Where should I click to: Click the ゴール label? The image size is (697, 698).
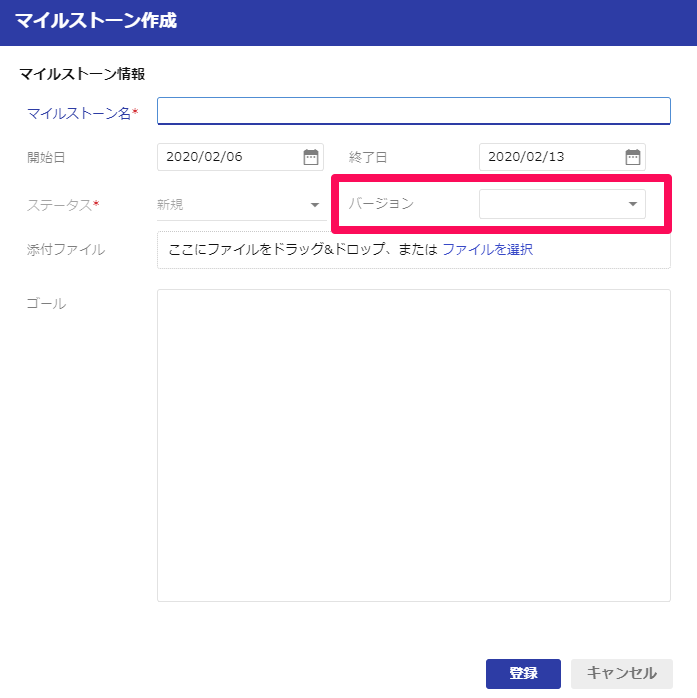pyautogui.click(x=46, y=304)
